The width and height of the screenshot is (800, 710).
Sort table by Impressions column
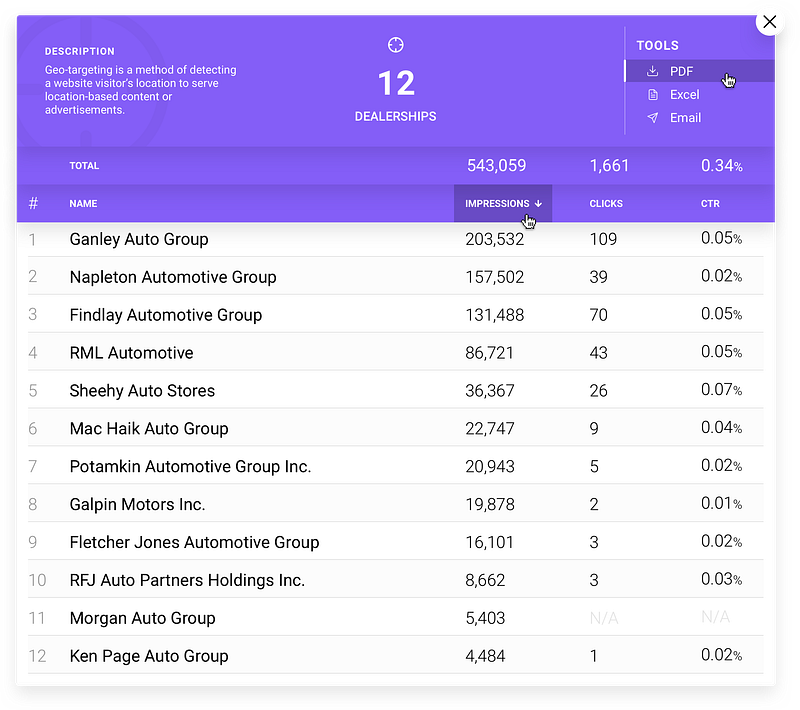coord(497,203)
